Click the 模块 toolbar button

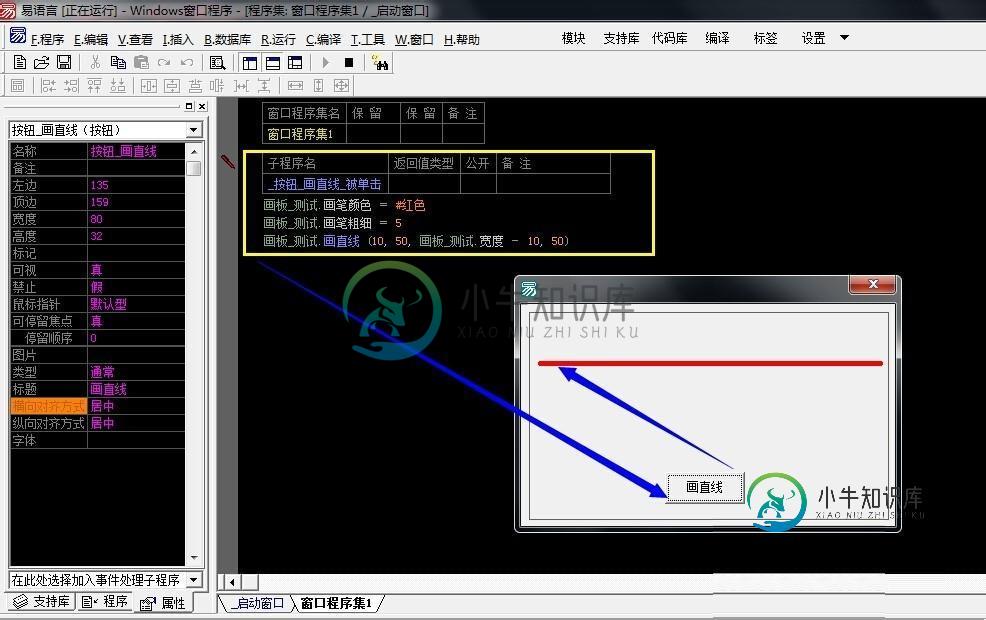pos(573,38)
